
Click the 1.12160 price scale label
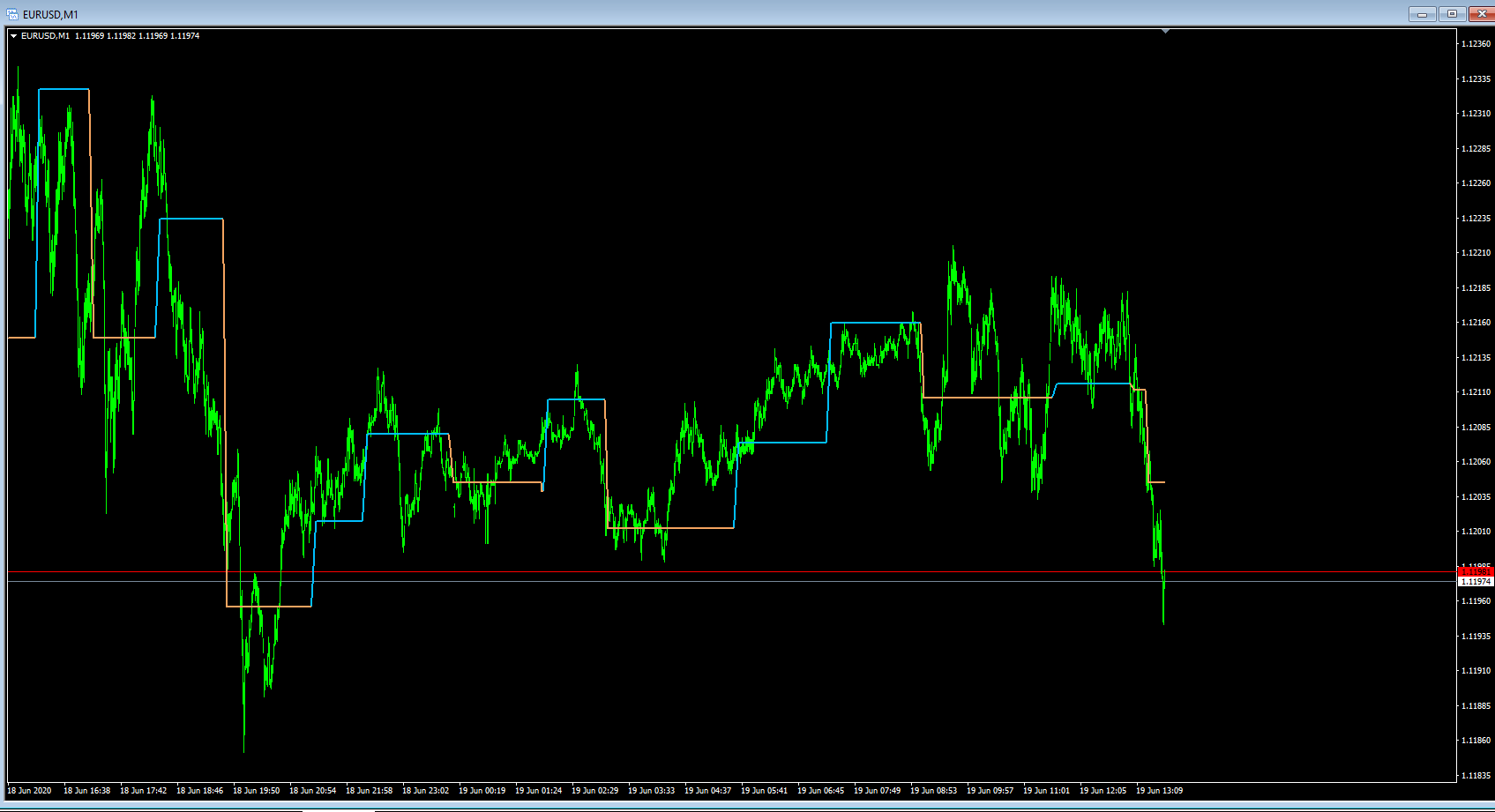1476,323
